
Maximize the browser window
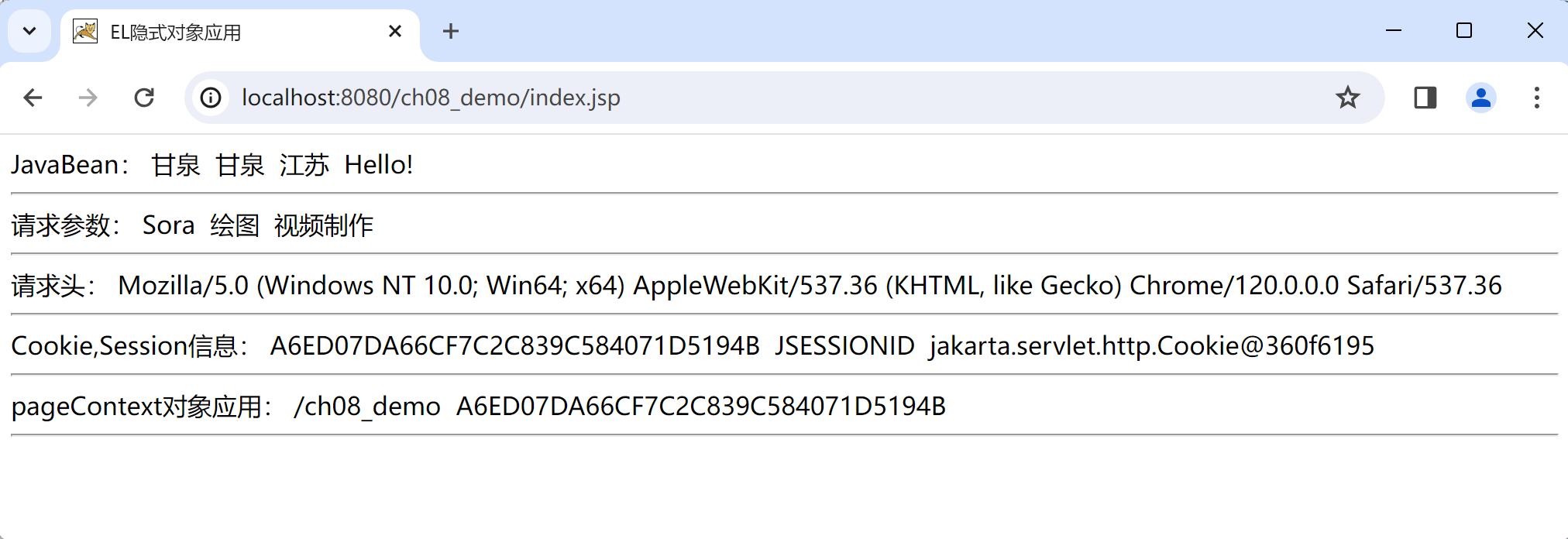[1464, 31]
